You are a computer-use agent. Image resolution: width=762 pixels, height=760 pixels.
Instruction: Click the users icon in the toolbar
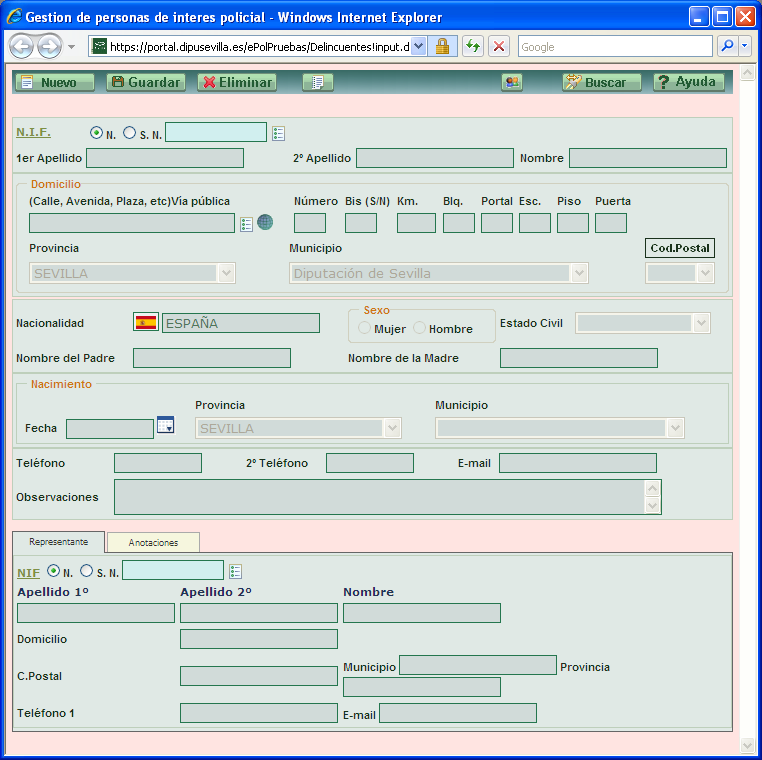(512, 82)
